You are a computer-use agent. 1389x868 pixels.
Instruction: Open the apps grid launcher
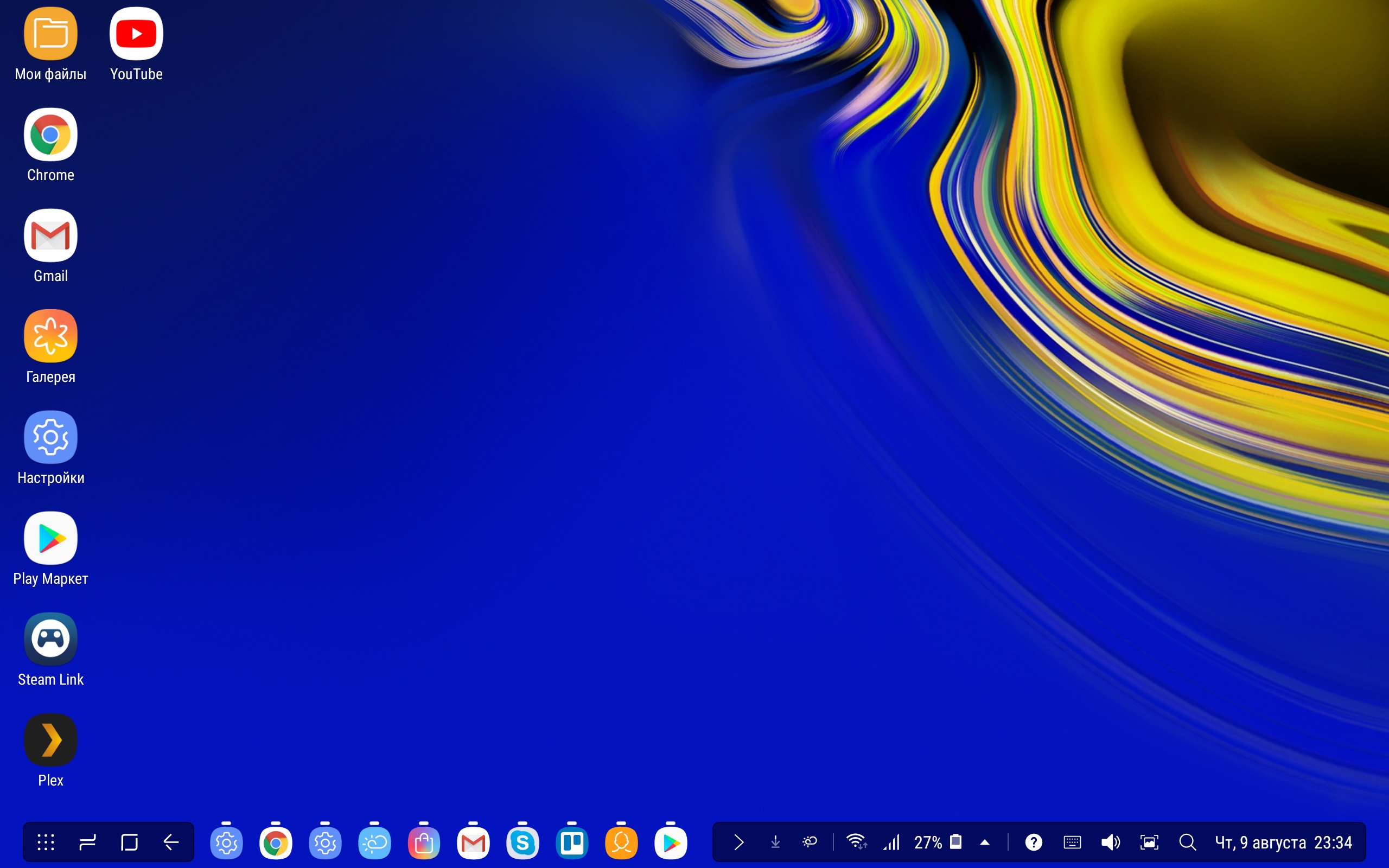tap(46, 842)
